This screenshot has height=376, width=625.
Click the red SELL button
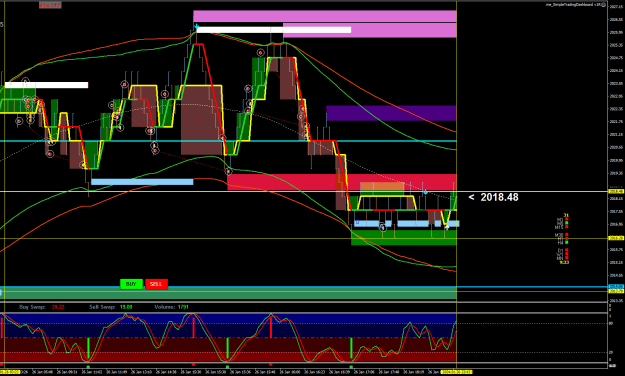[x=156, y=284]
